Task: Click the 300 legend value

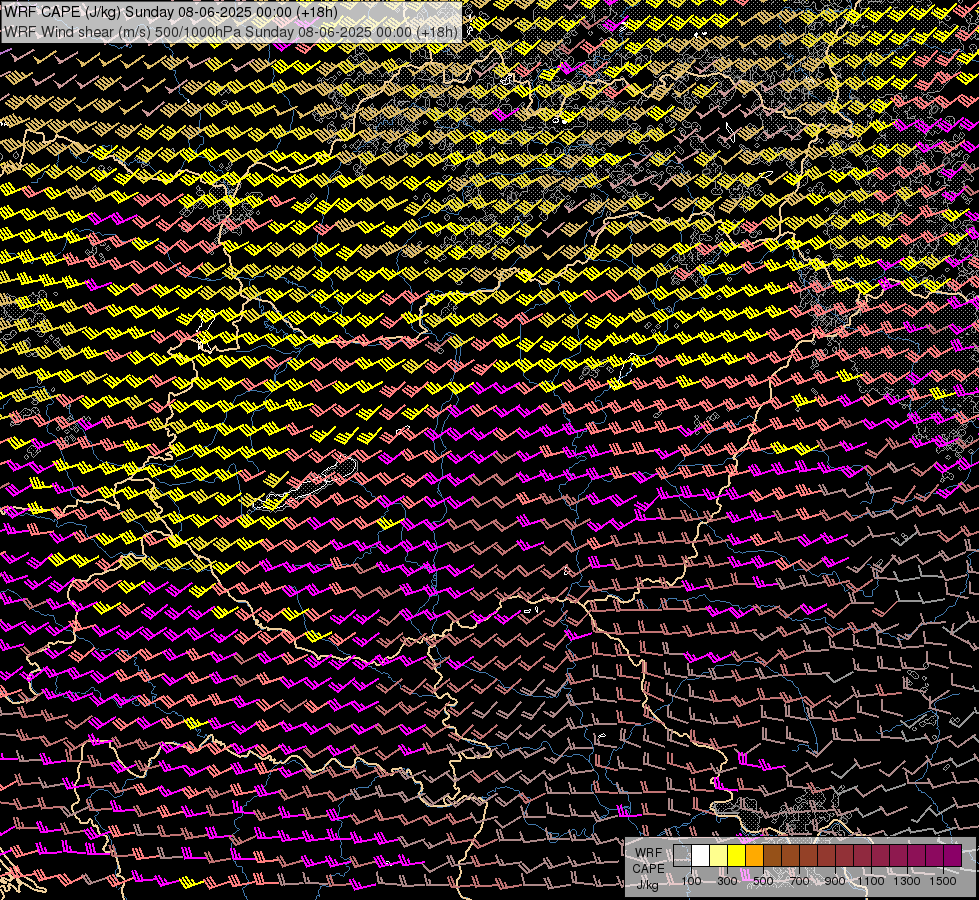Action: click(x=727, y=881)
